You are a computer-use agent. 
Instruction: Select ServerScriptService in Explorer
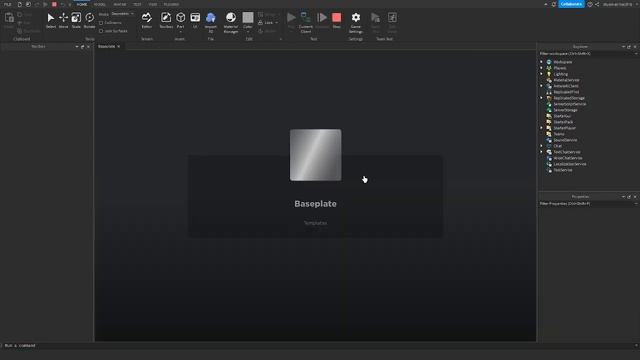point(569,104)
